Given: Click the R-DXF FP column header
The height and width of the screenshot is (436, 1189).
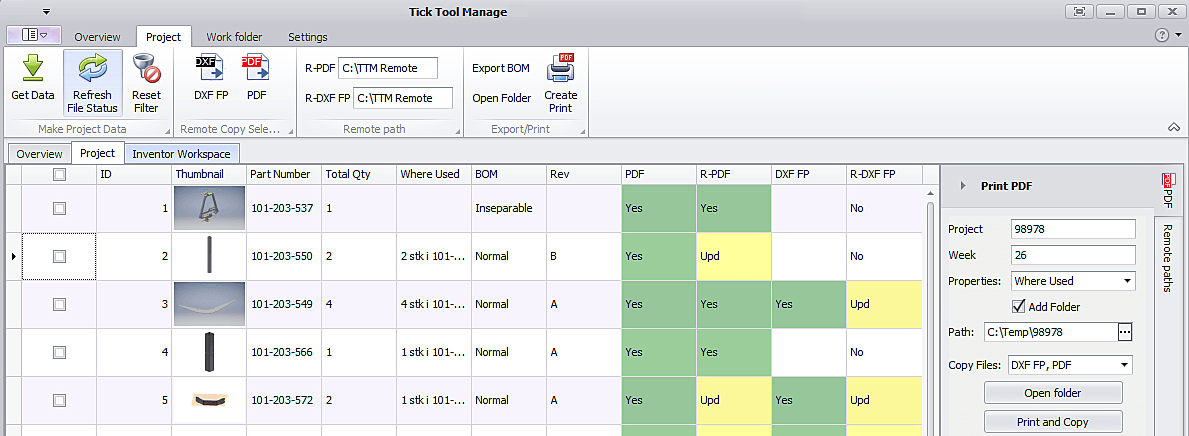Looking at the screenshot, I should (884, 174).
